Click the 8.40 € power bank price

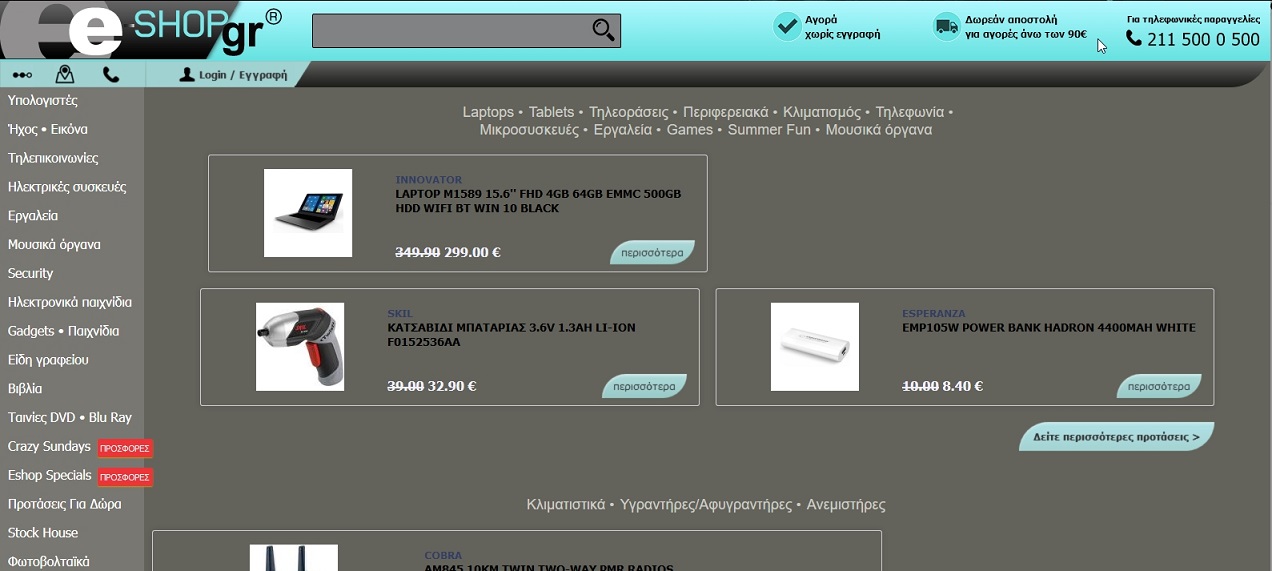(x=963, y=386)
